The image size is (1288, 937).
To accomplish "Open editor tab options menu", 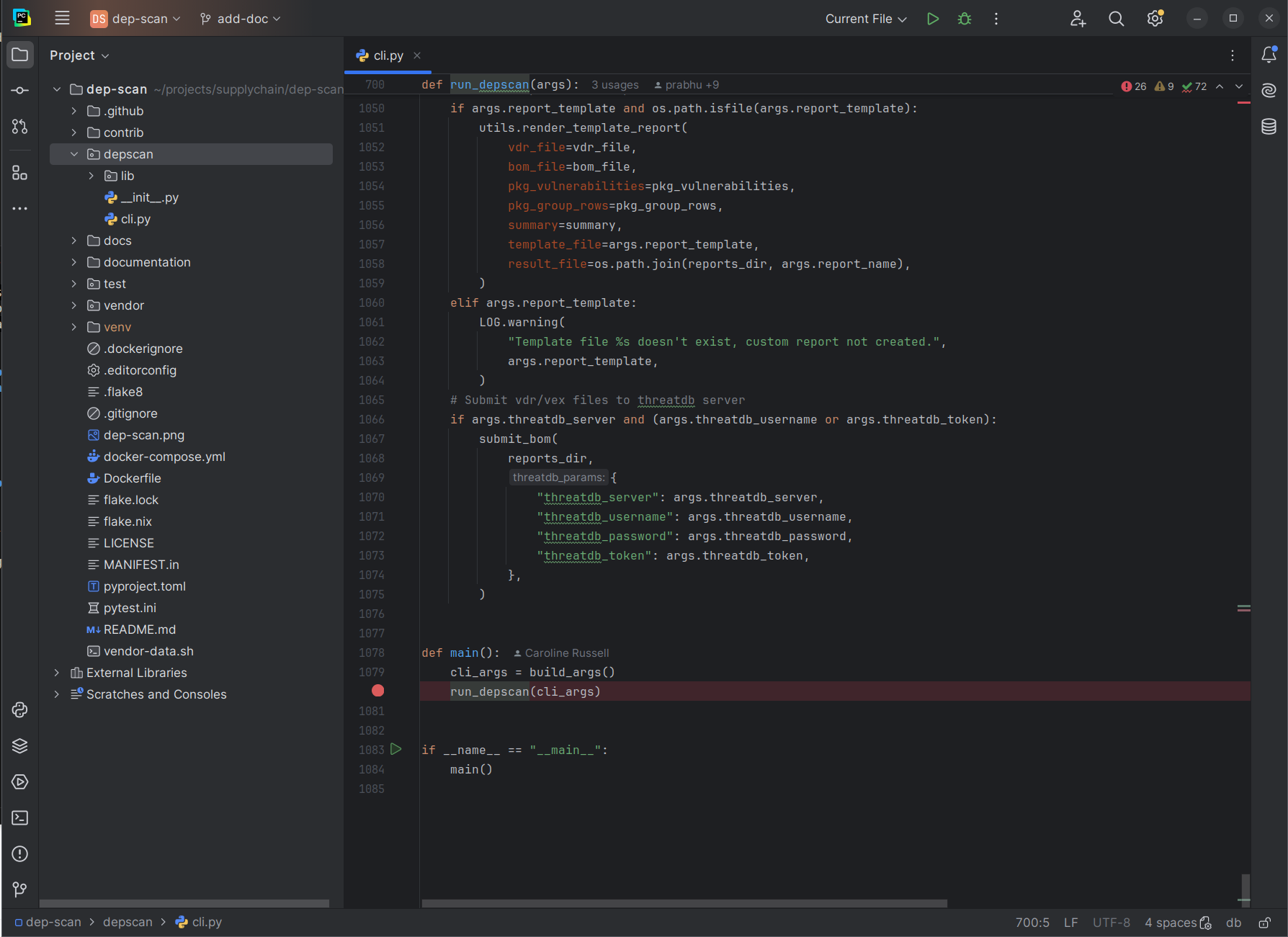I will pos(1233,55).
